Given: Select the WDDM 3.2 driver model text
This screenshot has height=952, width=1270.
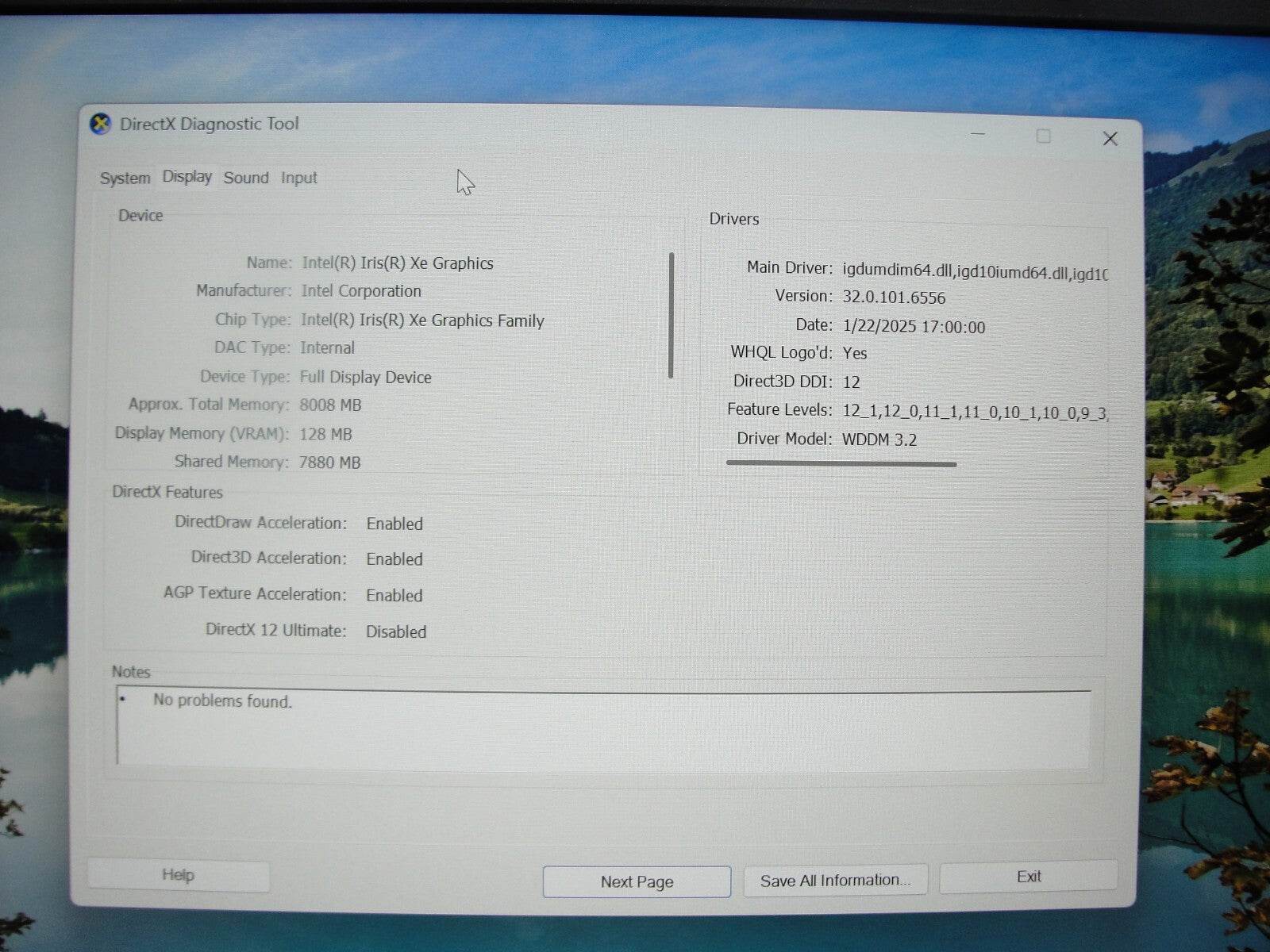Looking at the screenshot, I should click(879, 439).
